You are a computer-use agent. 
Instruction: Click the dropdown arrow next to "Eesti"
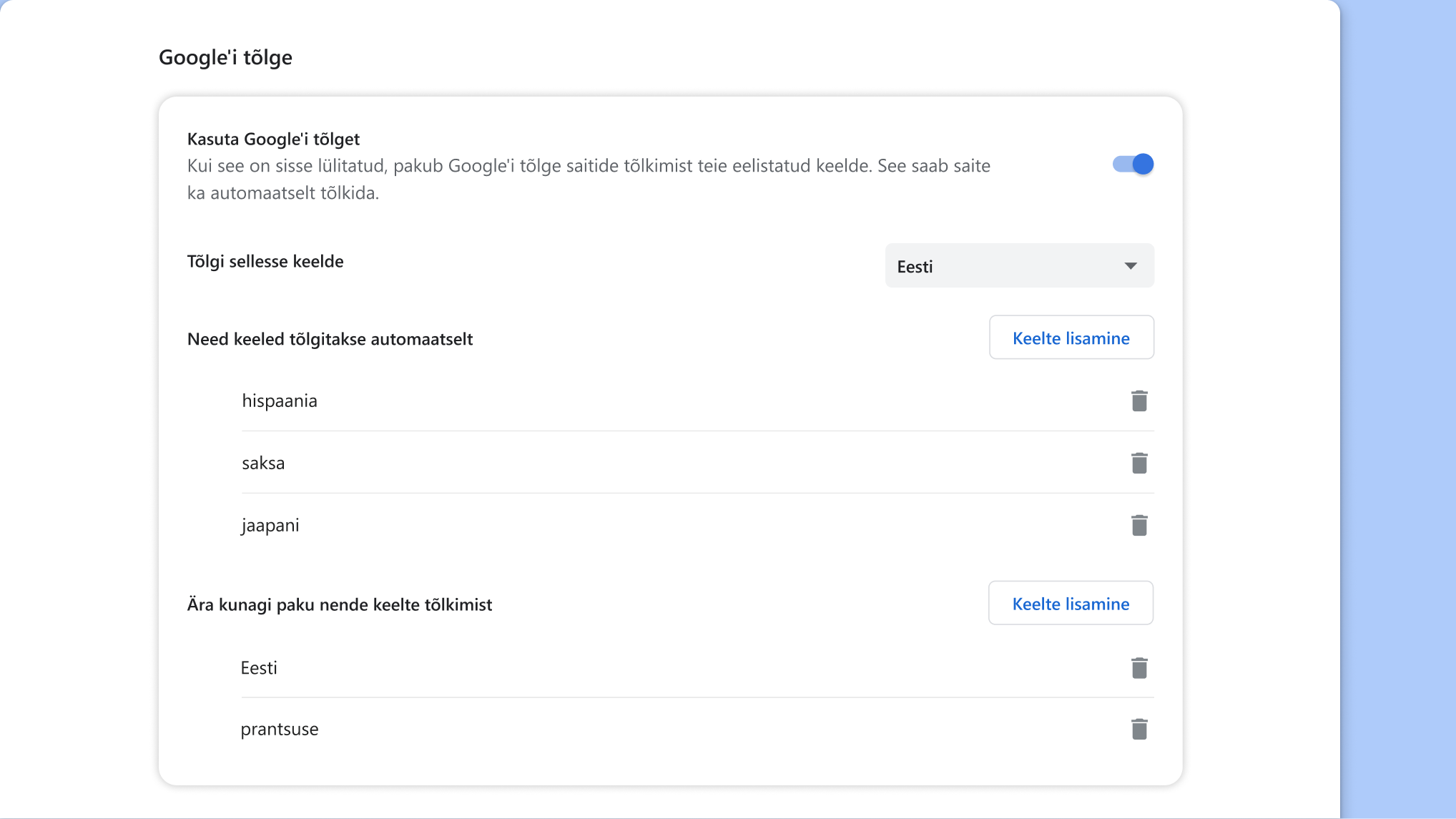1131,265
